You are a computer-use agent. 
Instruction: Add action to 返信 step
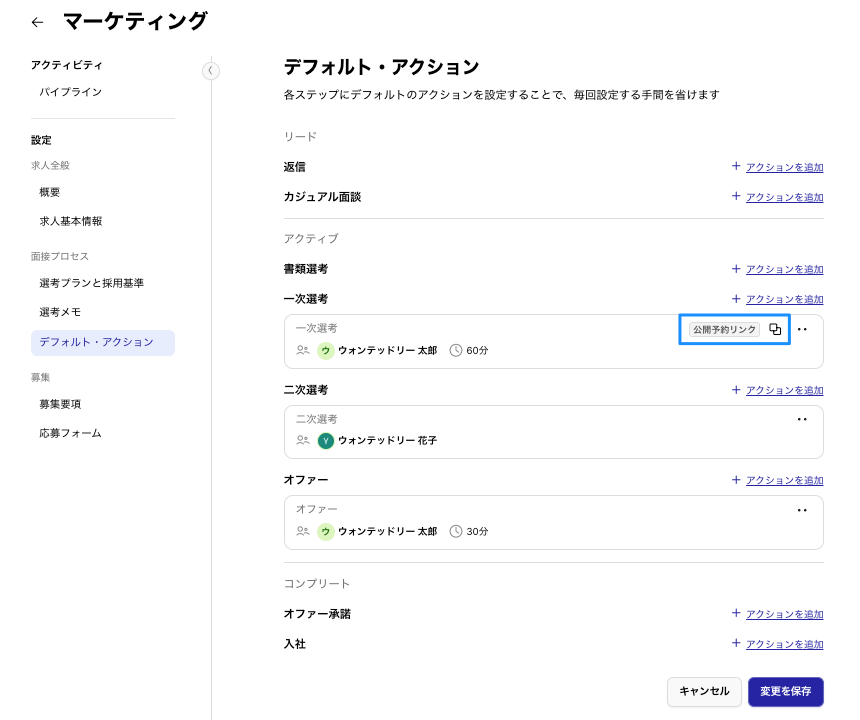click(777, 167)
